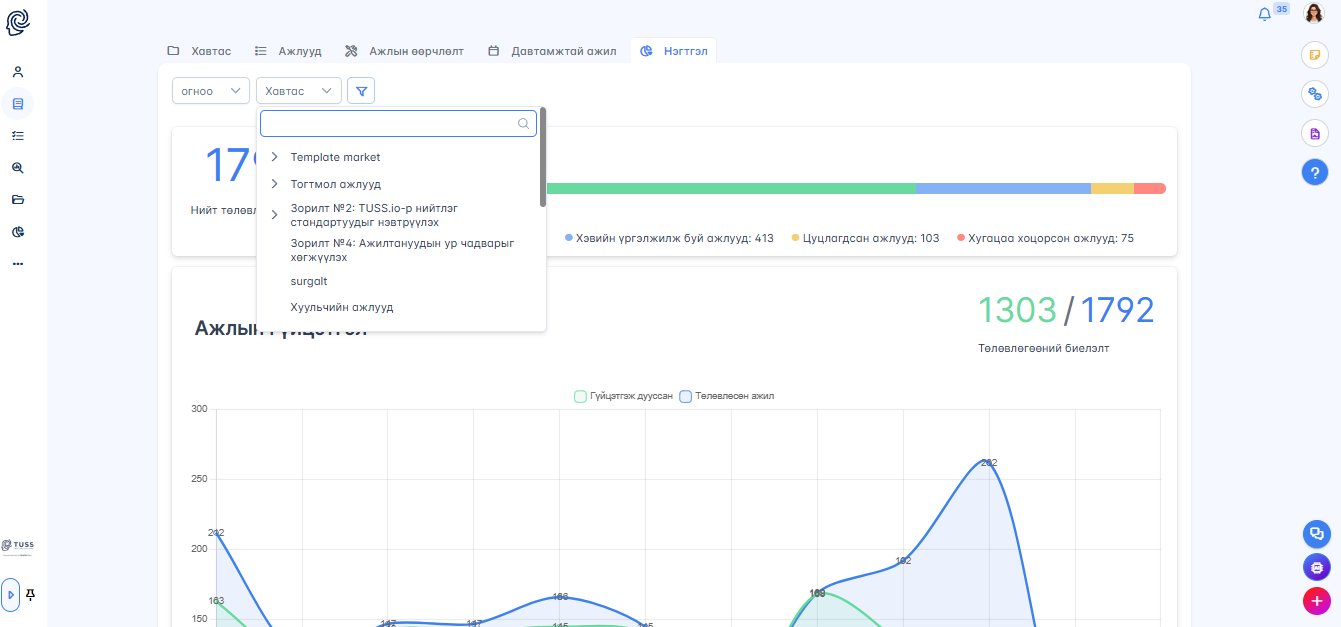Toggle Төлөвлөсөн ажил chart legend
Image resolution: width=1341 pixels, height=627 pixels.
click(x=727, y=396)
